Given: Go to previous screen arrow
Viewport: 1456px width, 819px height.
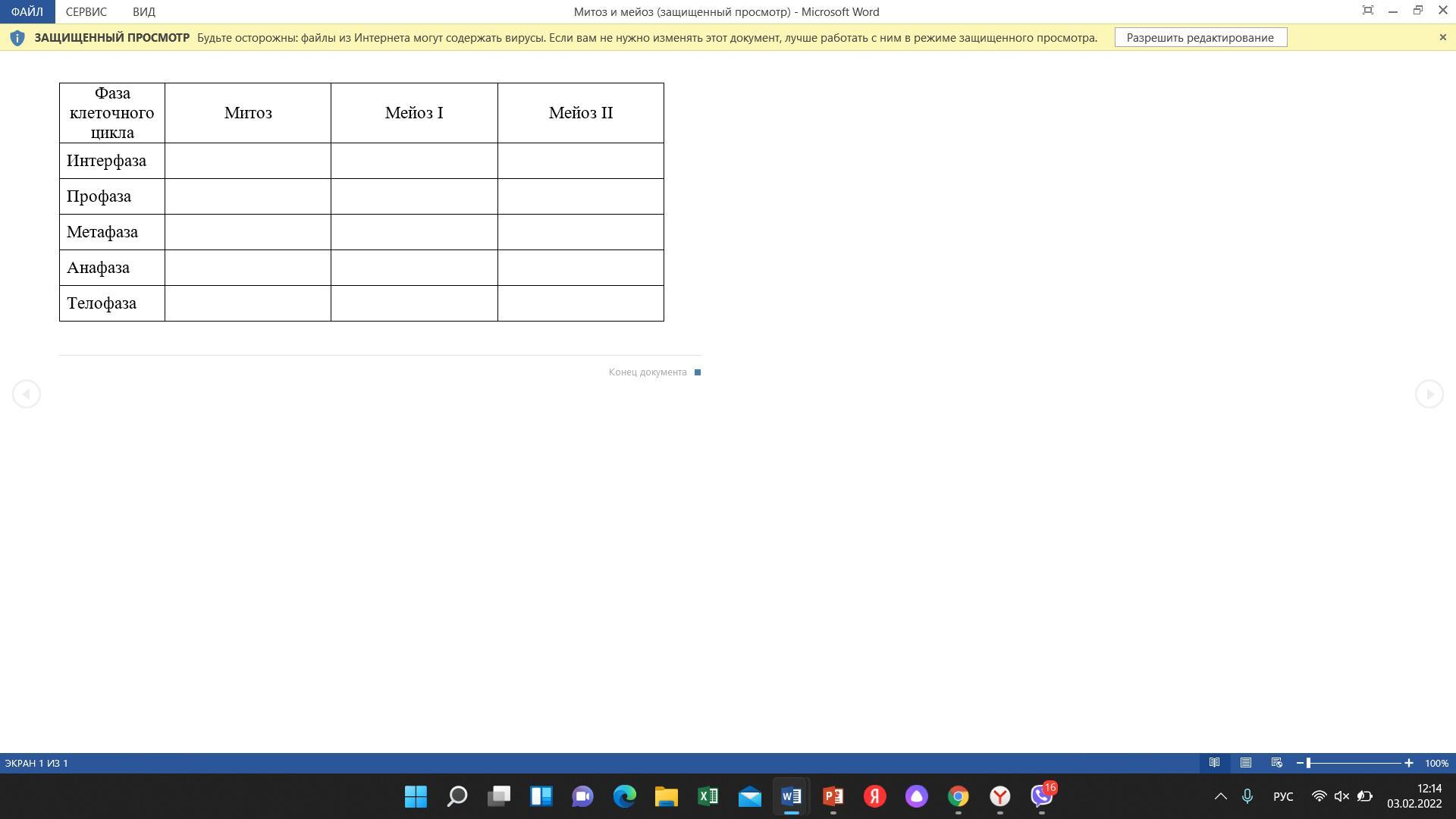Looking at the screenshot, I should point(27,394).
